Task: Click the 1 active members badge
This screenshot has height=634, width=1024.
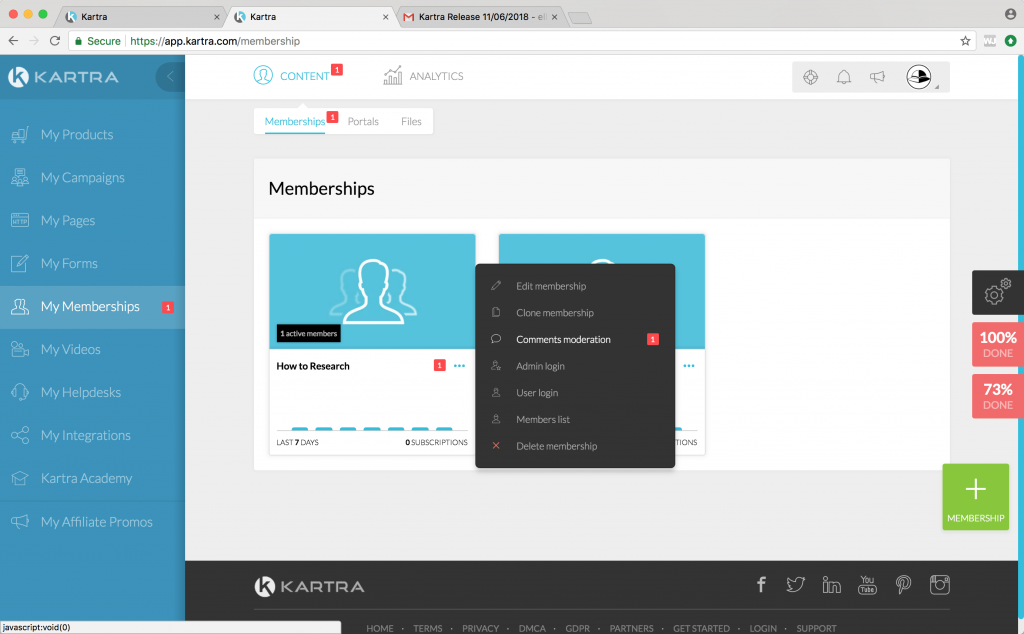Action: pyautogui.click(x=309, y=333)
